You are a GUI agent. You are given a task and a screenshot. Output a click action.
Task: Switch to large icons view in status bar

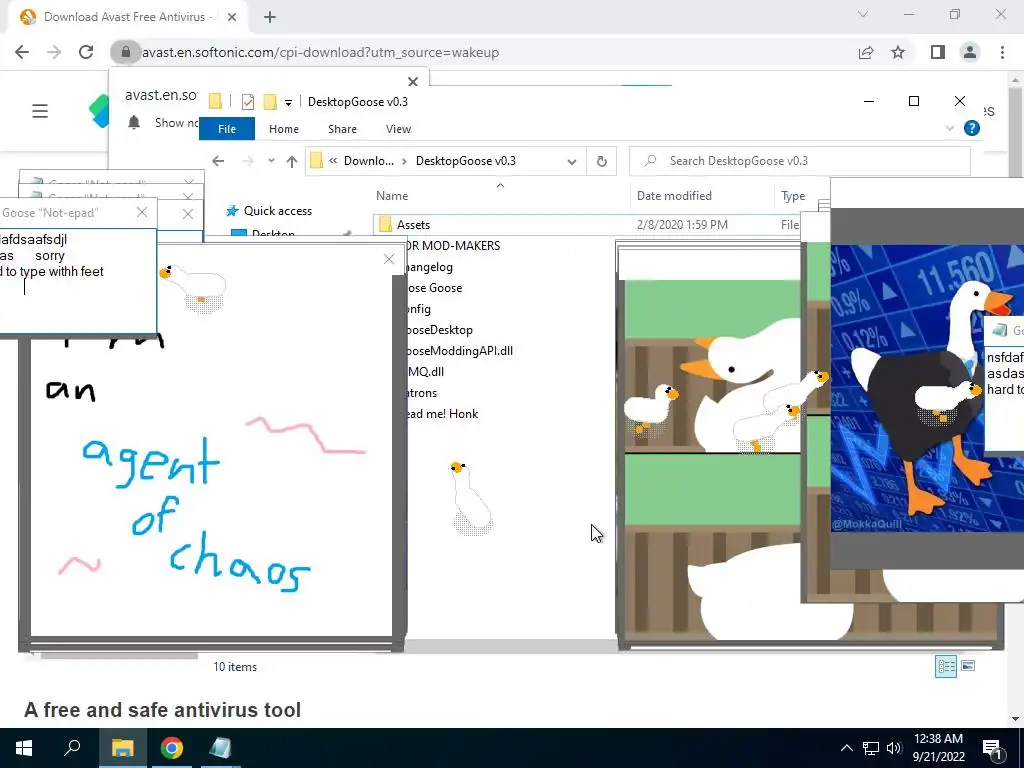click(x=968, y=666)
